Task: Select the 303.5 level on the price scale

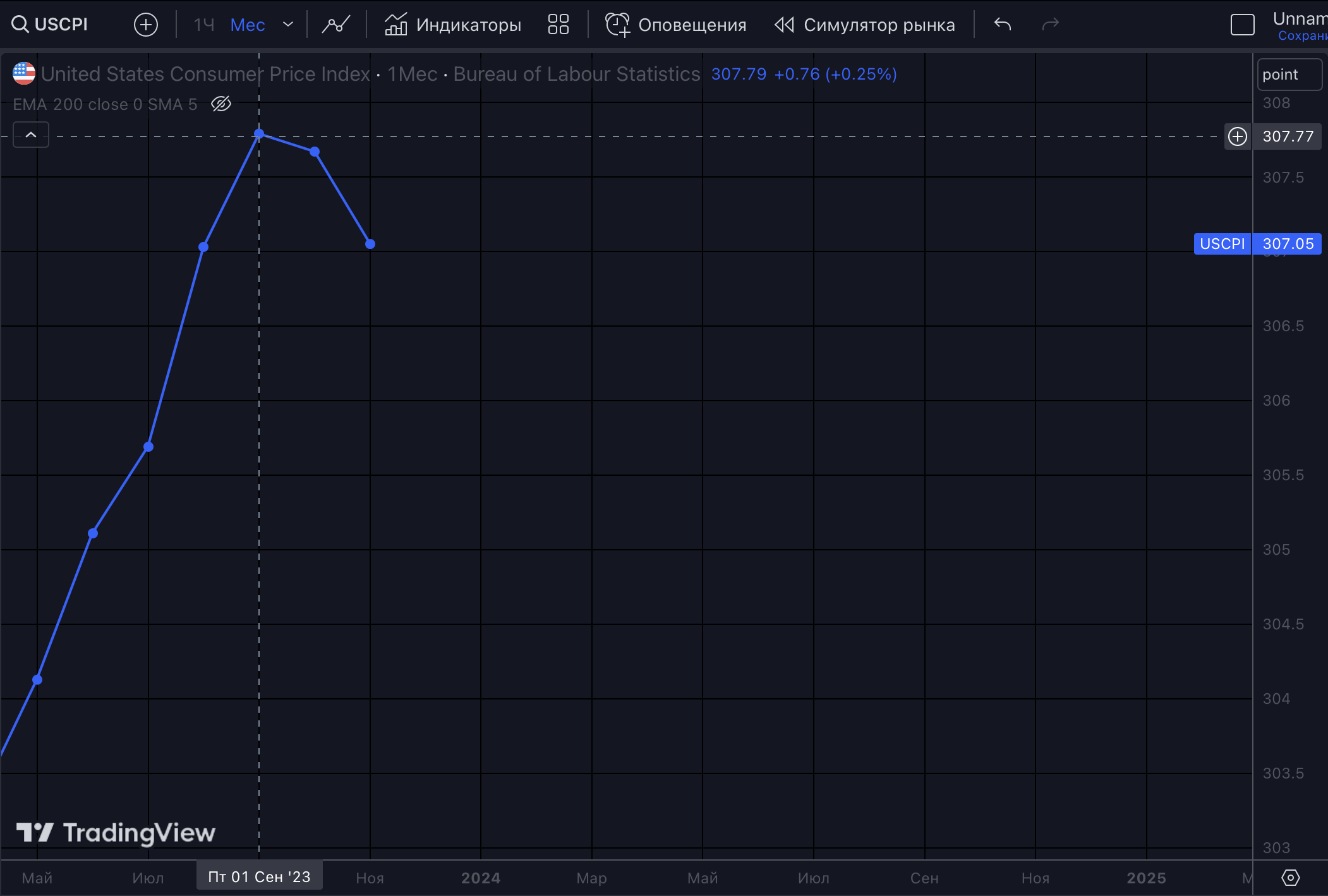Action: (x=1283, y=773)
